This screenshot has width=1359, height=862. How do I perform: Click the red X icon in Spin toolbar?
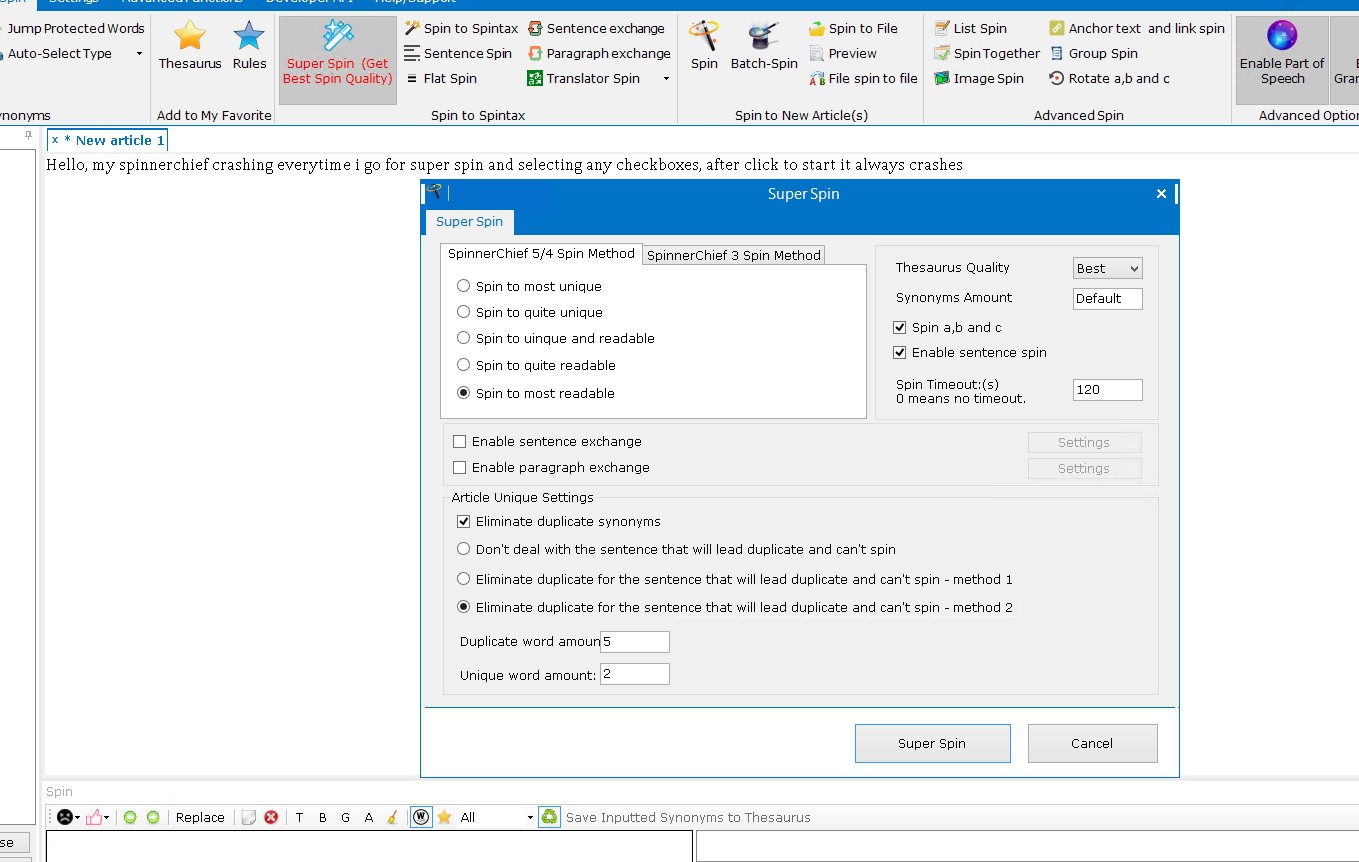tap(271, 817)
